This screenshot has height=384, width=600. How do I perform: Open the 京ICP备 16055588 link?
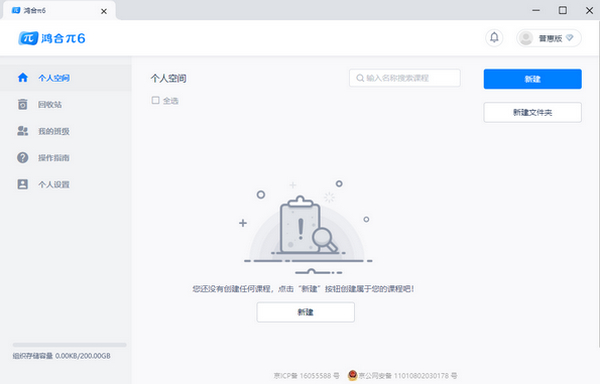[307, 376]
